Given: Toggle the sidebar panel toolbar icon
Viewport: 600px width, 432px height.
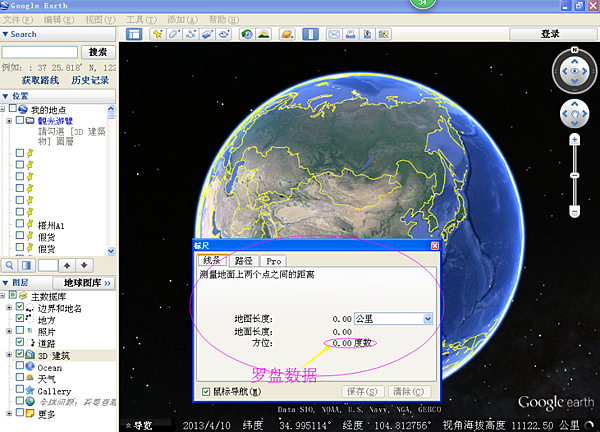Looking at the screenshot, I should click(x=134, y=34).
